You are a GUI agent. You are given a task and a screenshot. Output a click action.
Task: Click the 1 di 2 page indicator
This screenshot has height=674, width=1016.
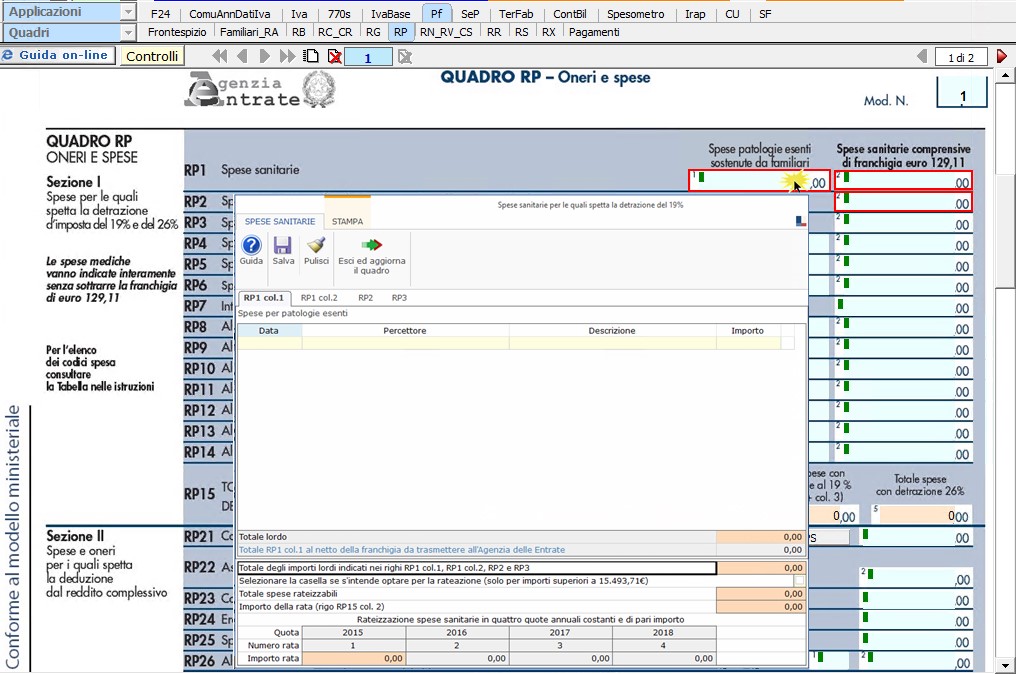click(961, 57)
